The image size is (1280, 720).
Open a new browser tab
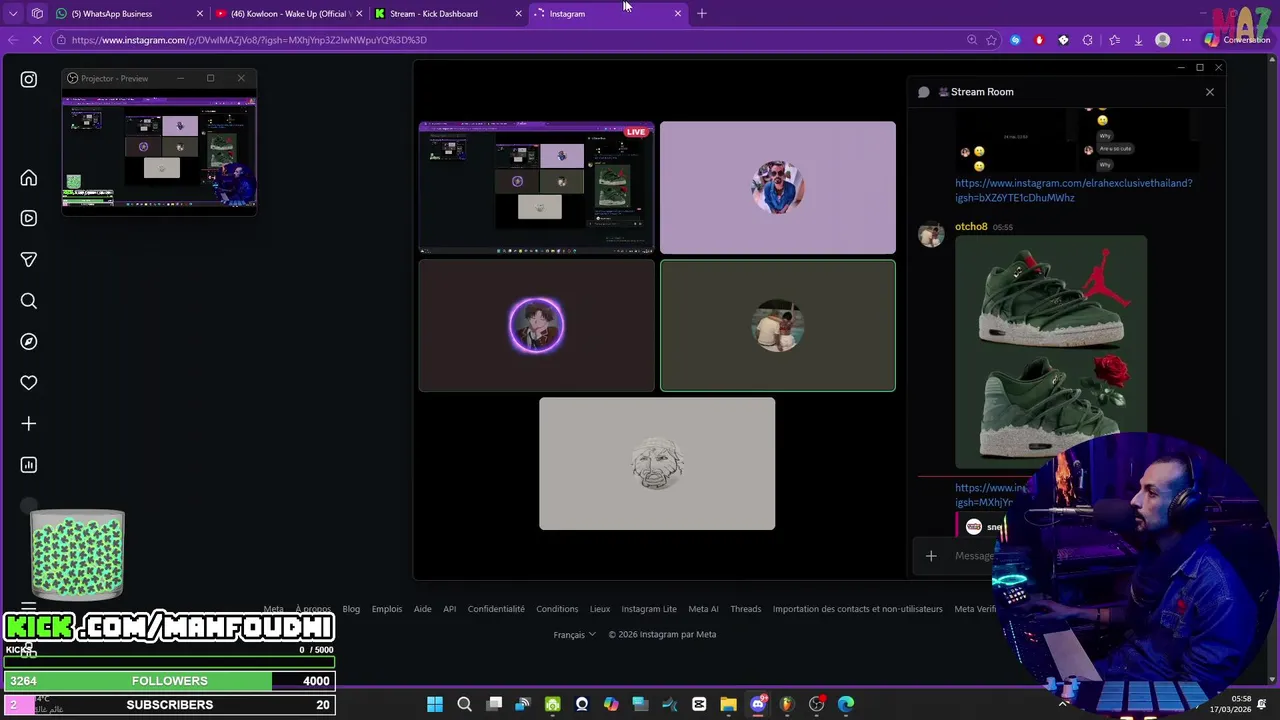coord(702,14)
